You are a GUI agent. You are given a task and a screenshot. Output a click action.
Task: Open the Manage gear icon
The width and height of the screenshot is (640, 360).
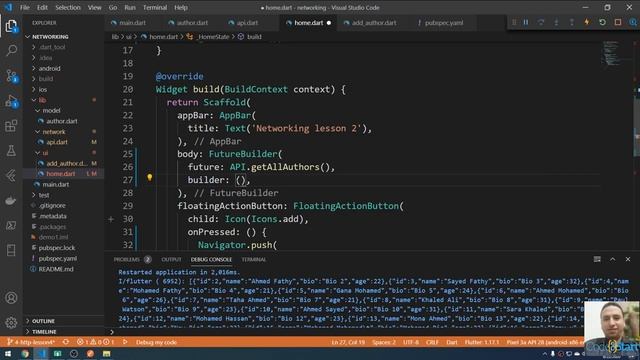[x=11, y=322]
